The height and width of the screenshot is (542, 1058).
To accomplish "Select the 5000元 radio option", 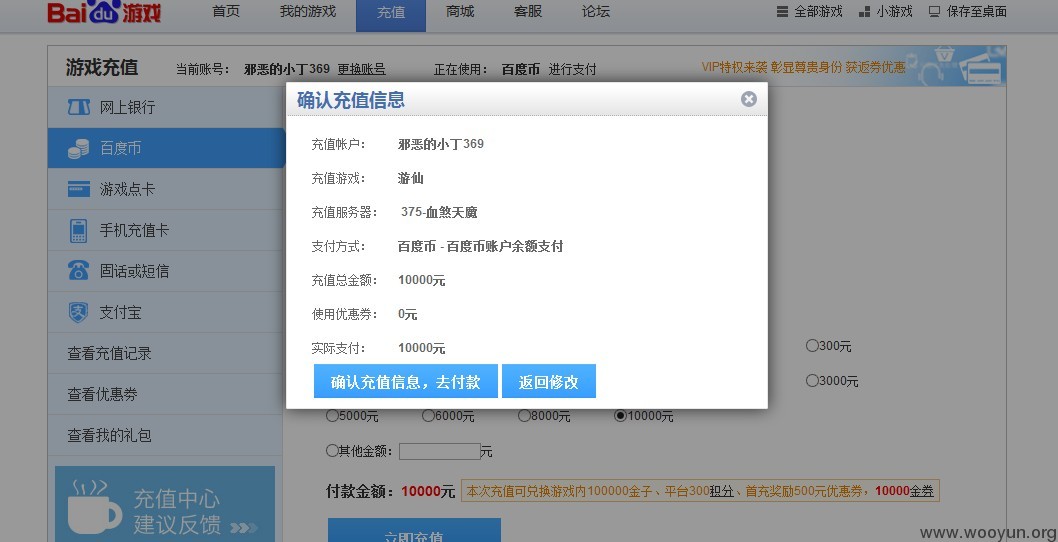I will tap(332, 416).
